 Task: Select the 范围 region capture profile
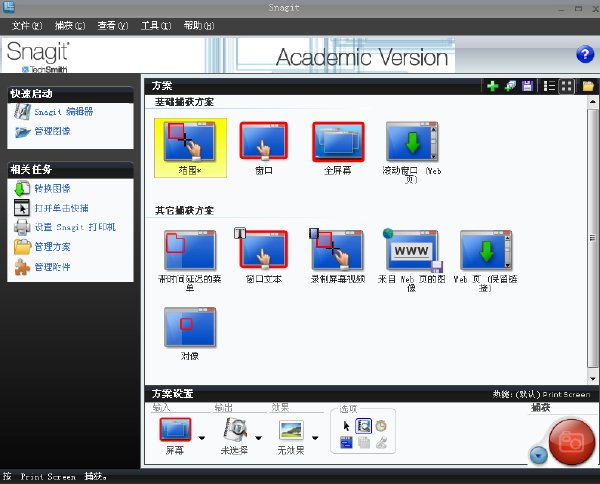click(x=190, y=148)
